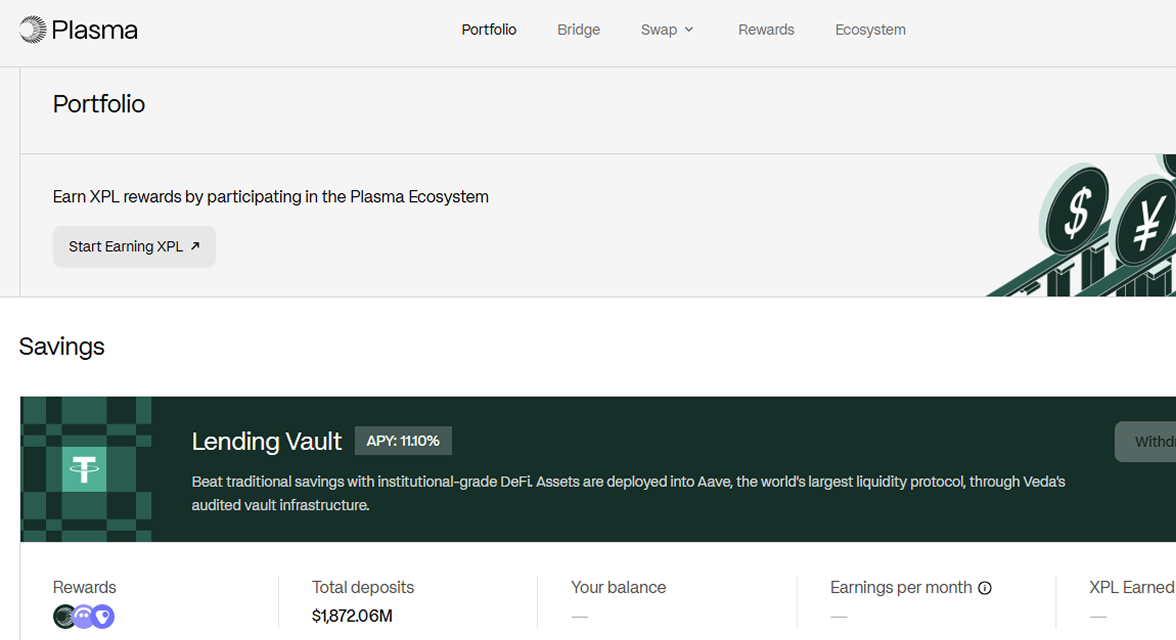Click the ghost-shaped Aave reward icon
This screenshot has width=1176, height=640.
84,617
